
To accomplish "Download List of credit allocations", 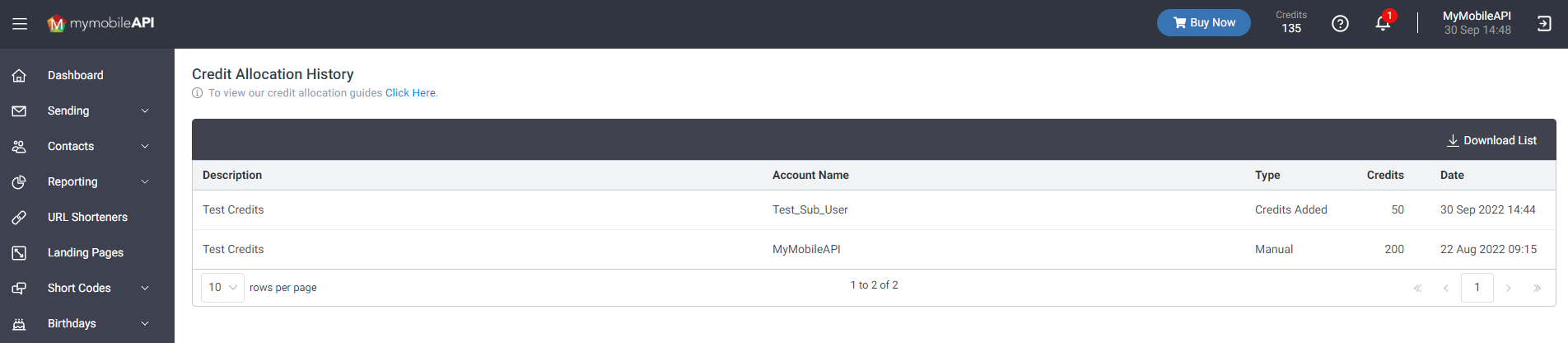I will [x=1491, y=140].
